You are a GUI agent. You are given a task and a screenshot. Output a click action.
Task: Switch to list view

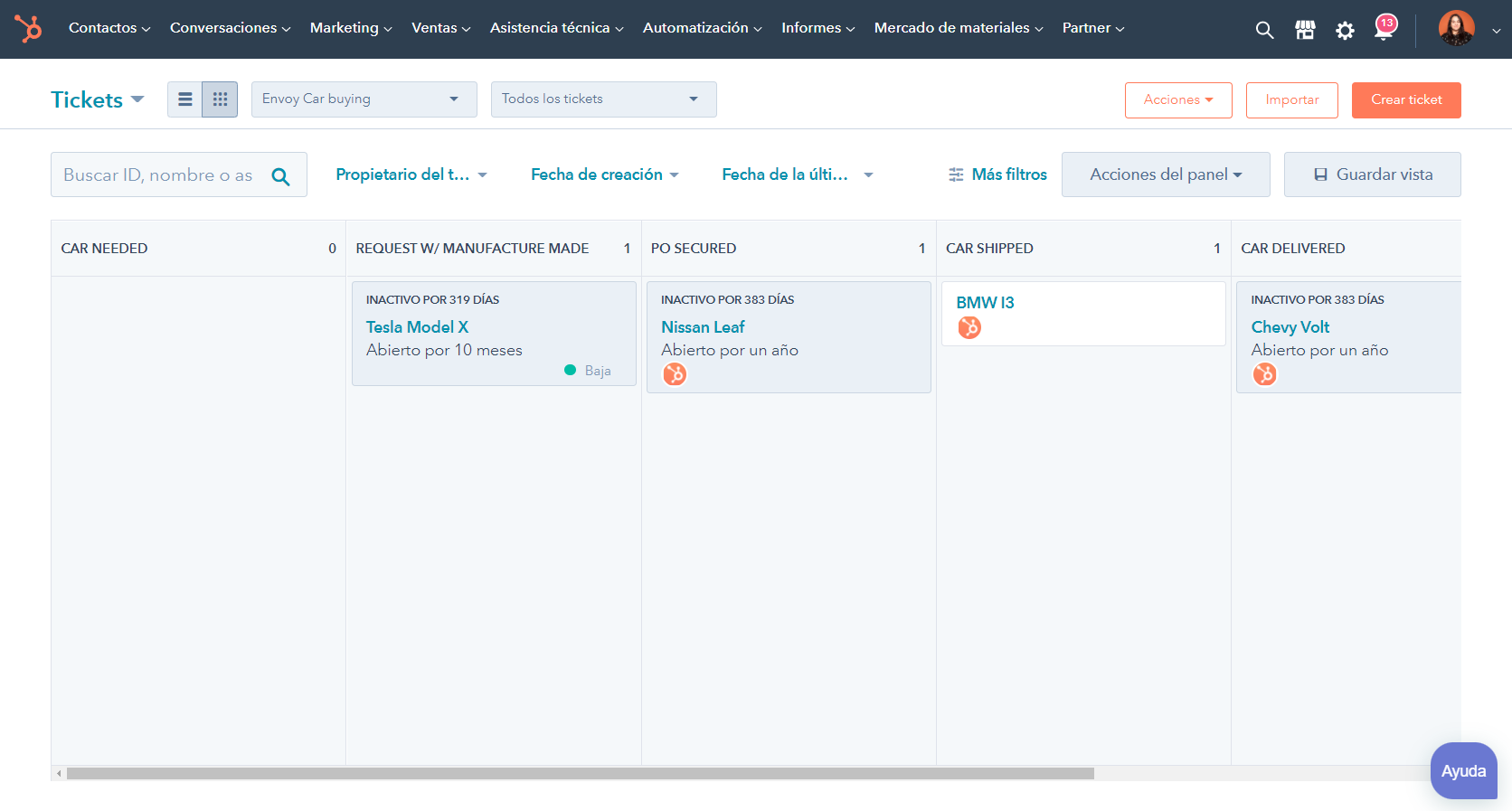coord(184,99)
